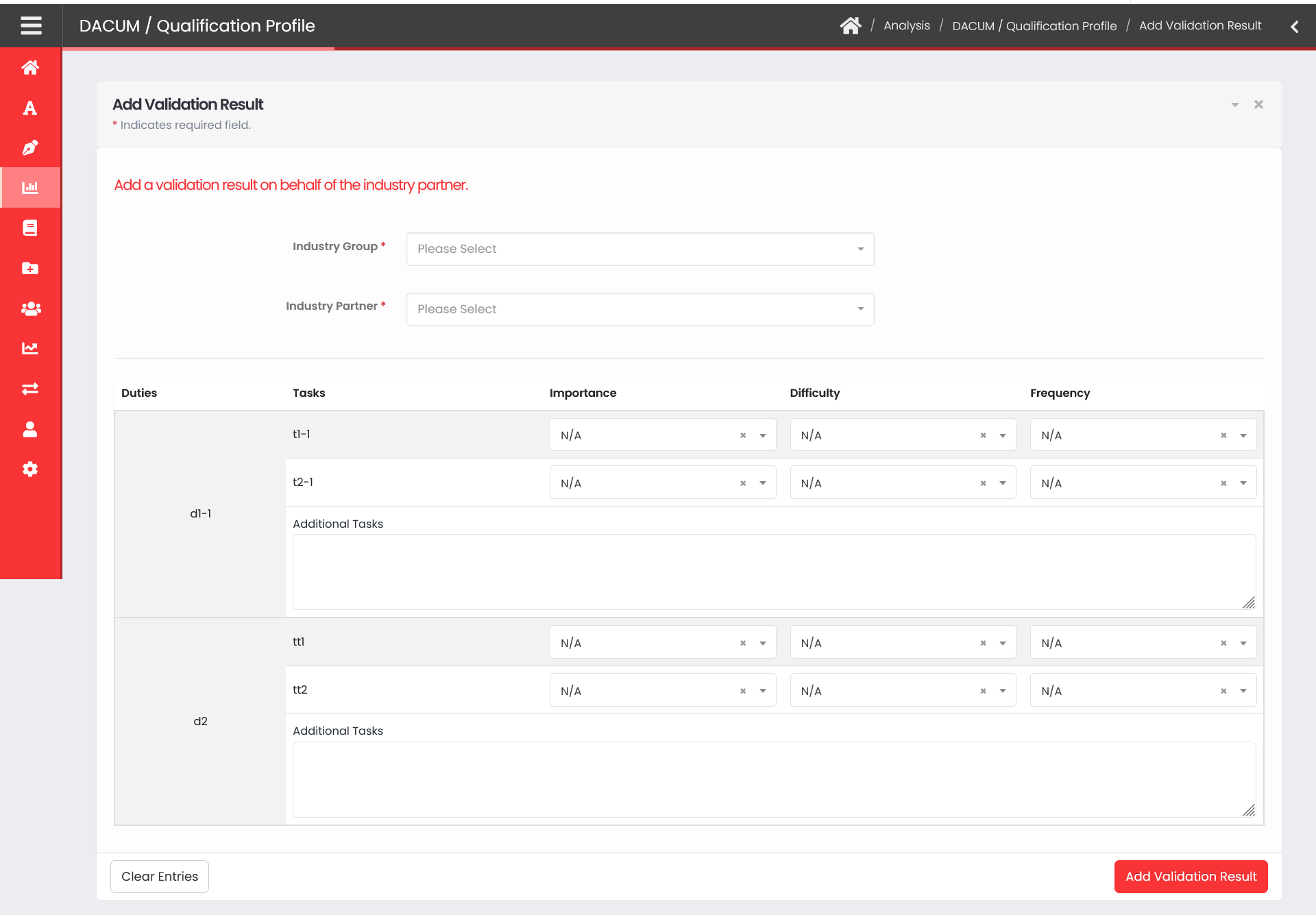Click Add Validation Result breadcrumb
This screenshot has width=1316, height=915.
point(1200,25)
